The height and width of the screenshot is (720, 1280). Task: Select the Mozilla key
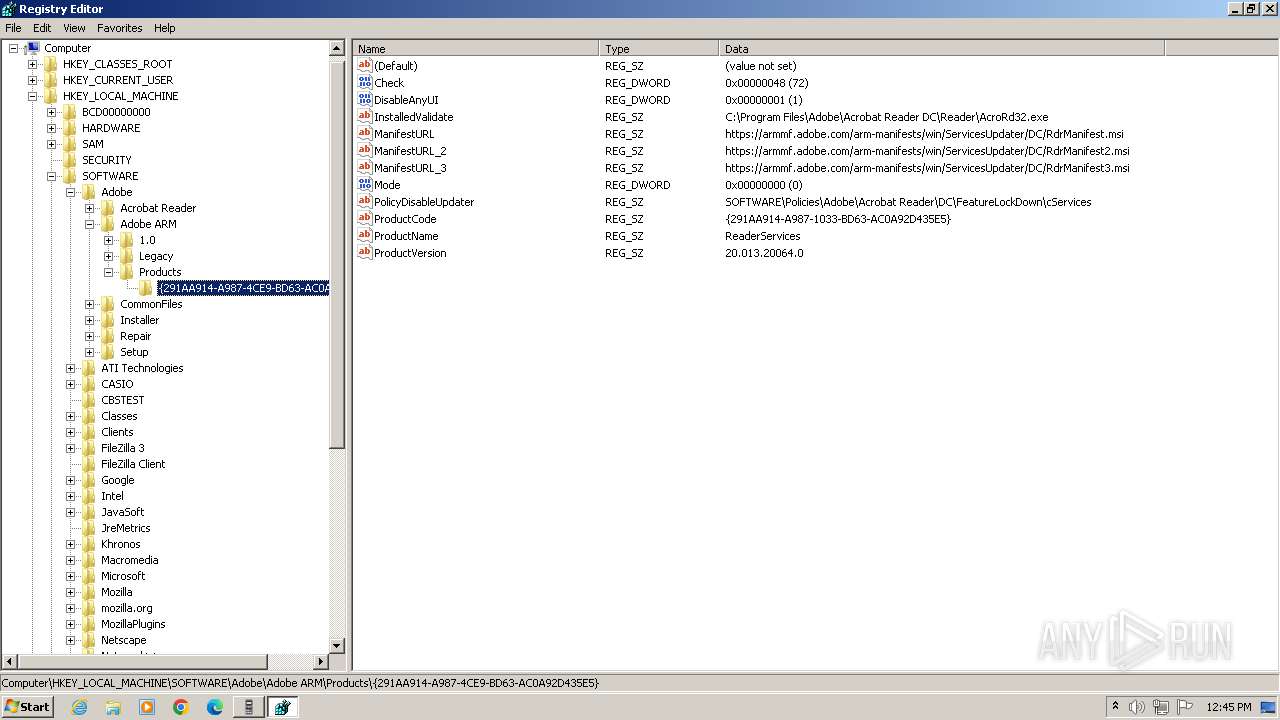(116, 592)
